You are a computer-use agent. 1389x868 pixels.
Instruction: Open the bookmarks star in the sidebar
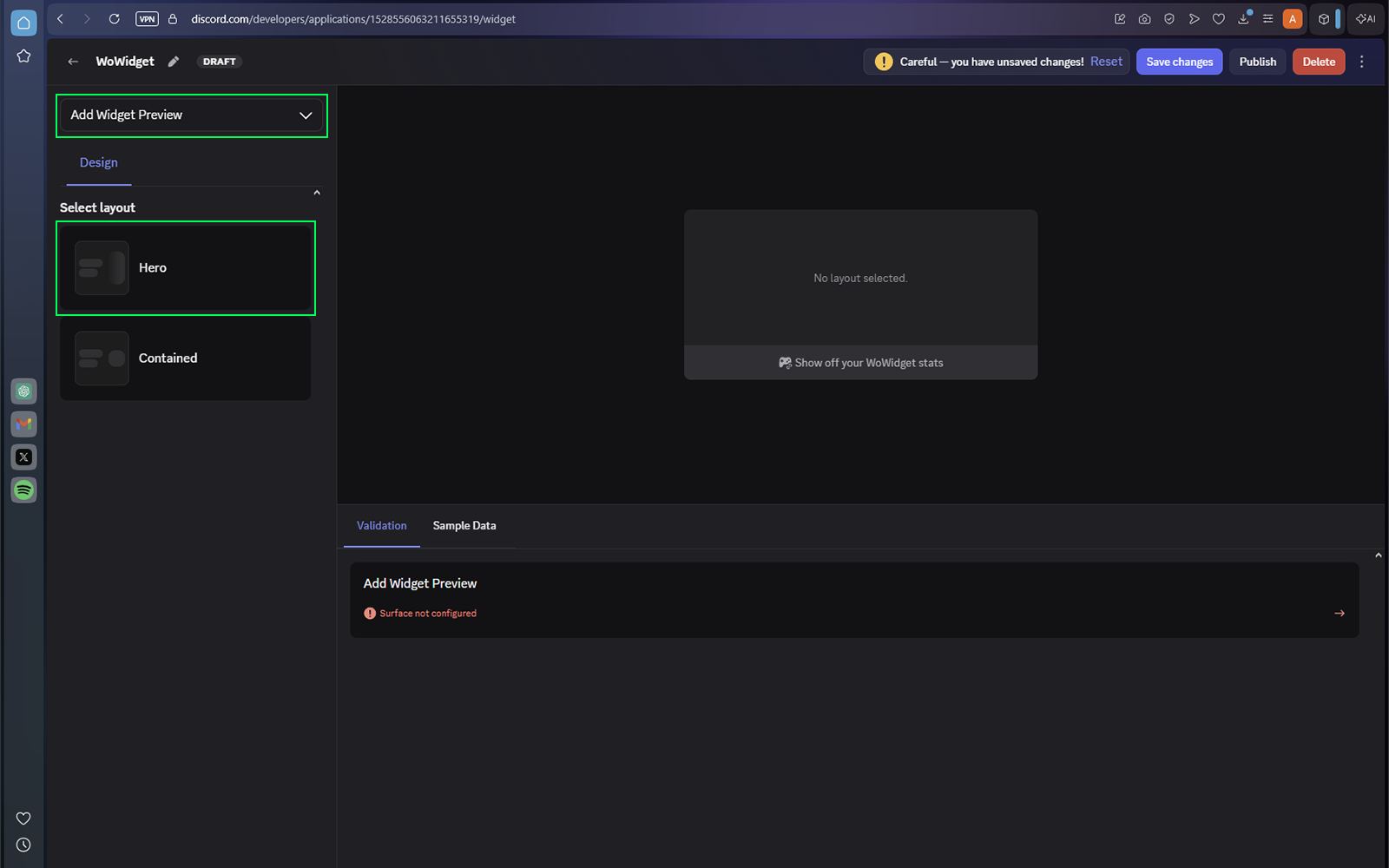click(x=23, y=56)
